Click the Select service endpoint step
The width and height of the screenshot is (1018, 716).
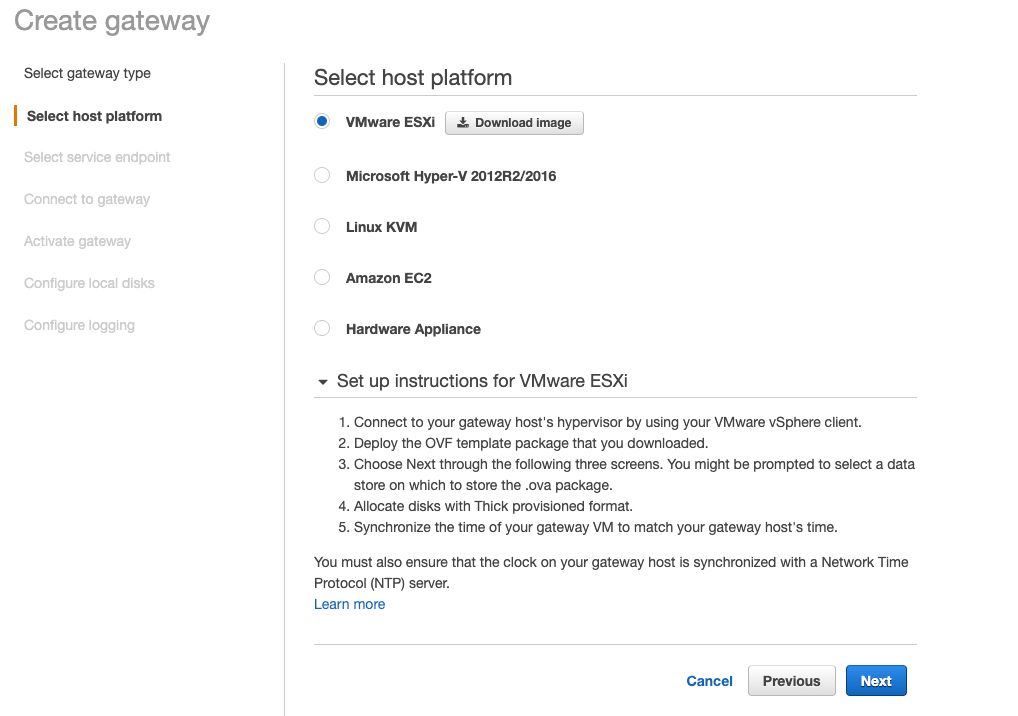(96, 157)
